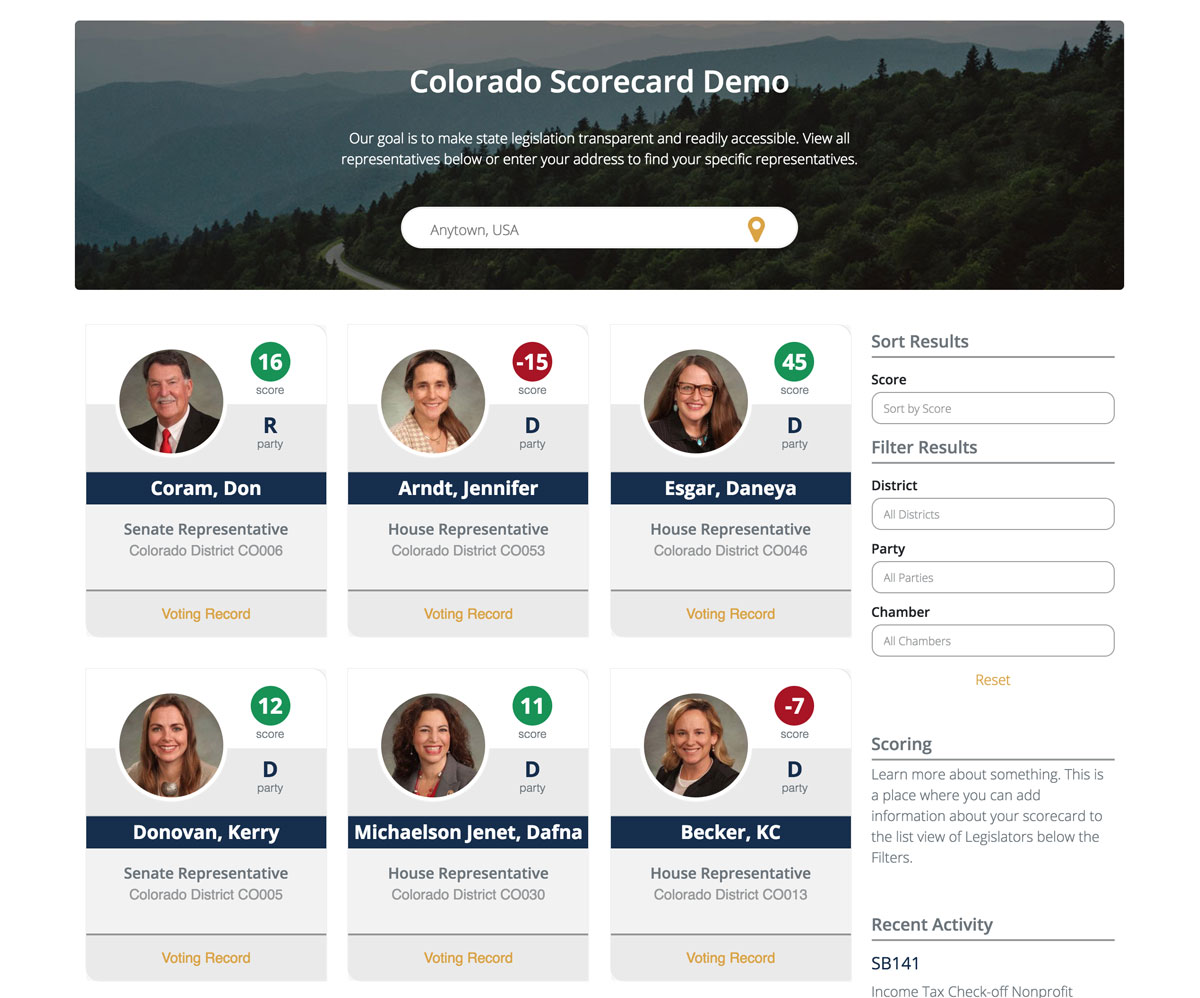Open Voting Record for Don Coram
The width and height of the screenshot is (1200, 998).
[x=206, y=614]
